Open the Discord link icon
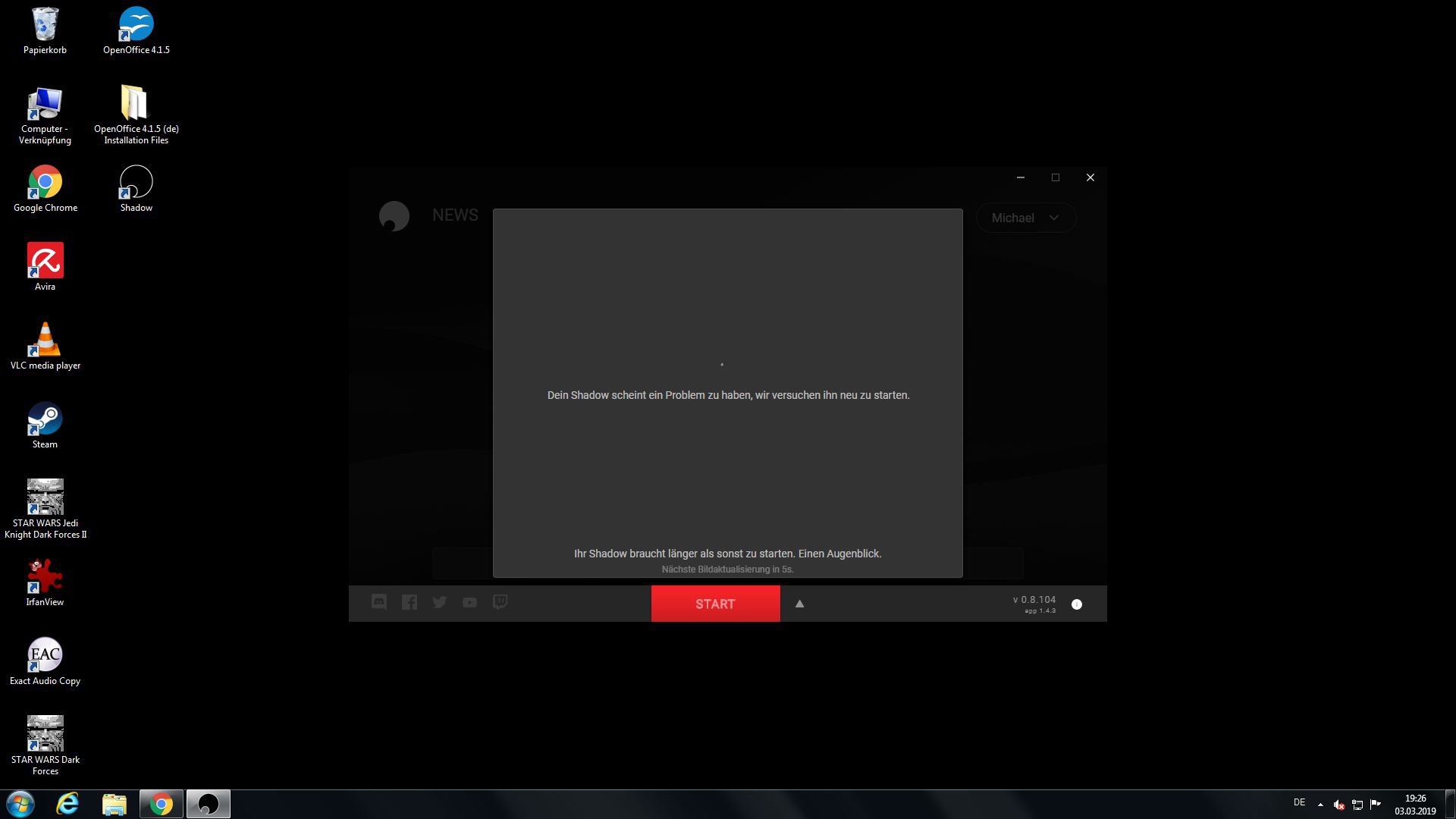Viewport: 1456px width, 819px height. coord(379,602)
